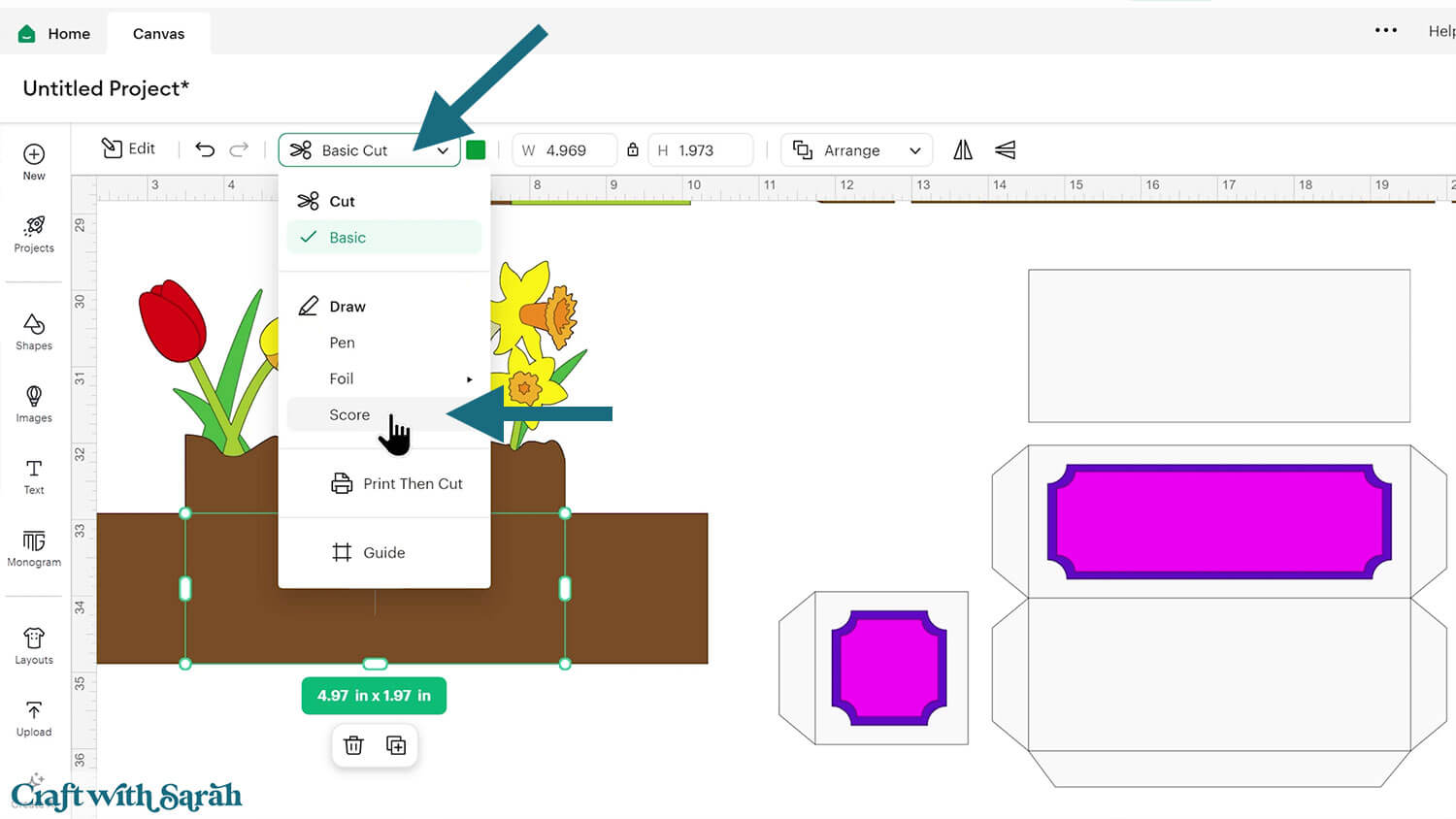
Task: Duplicate the selected shape
Action: coord(396,745)
